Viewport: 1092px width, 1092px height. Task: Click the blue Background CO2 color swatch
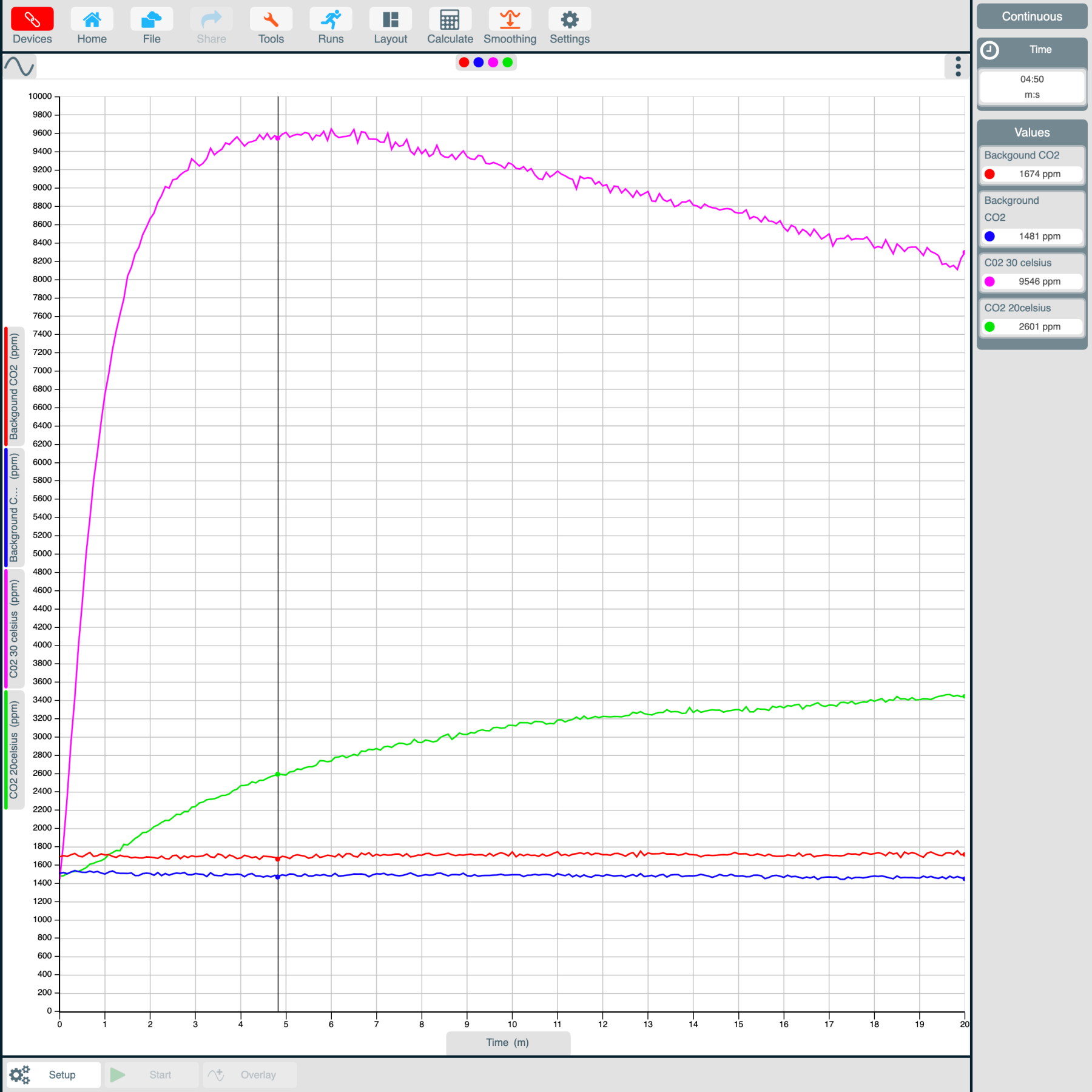989,236
